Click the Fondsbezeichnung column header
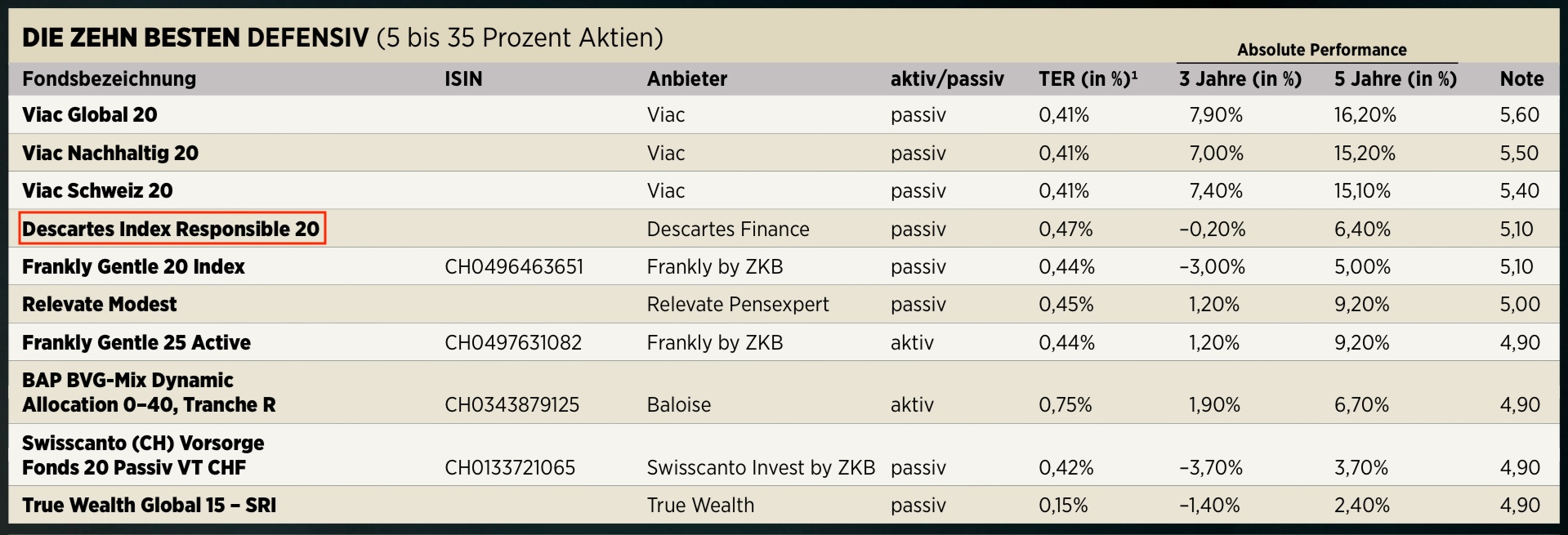 coord(109,79)
